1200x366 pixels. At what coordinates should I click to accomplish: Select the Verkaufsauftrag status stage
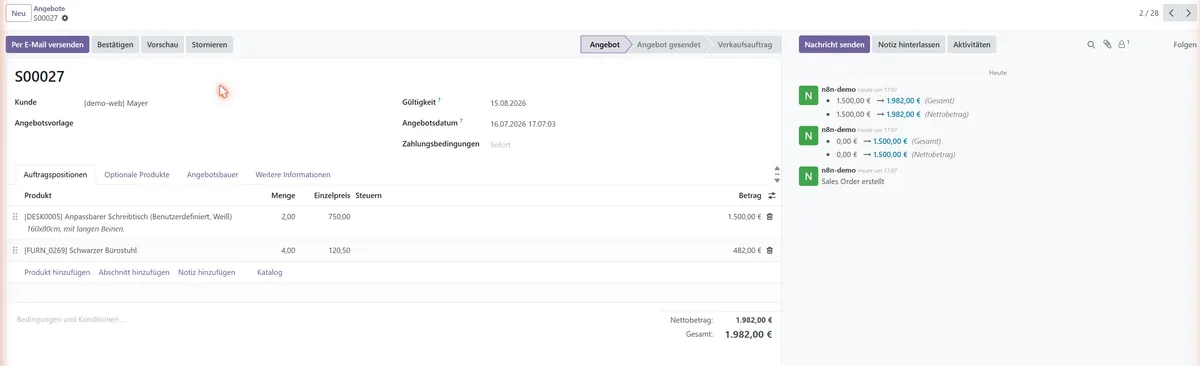745,45
